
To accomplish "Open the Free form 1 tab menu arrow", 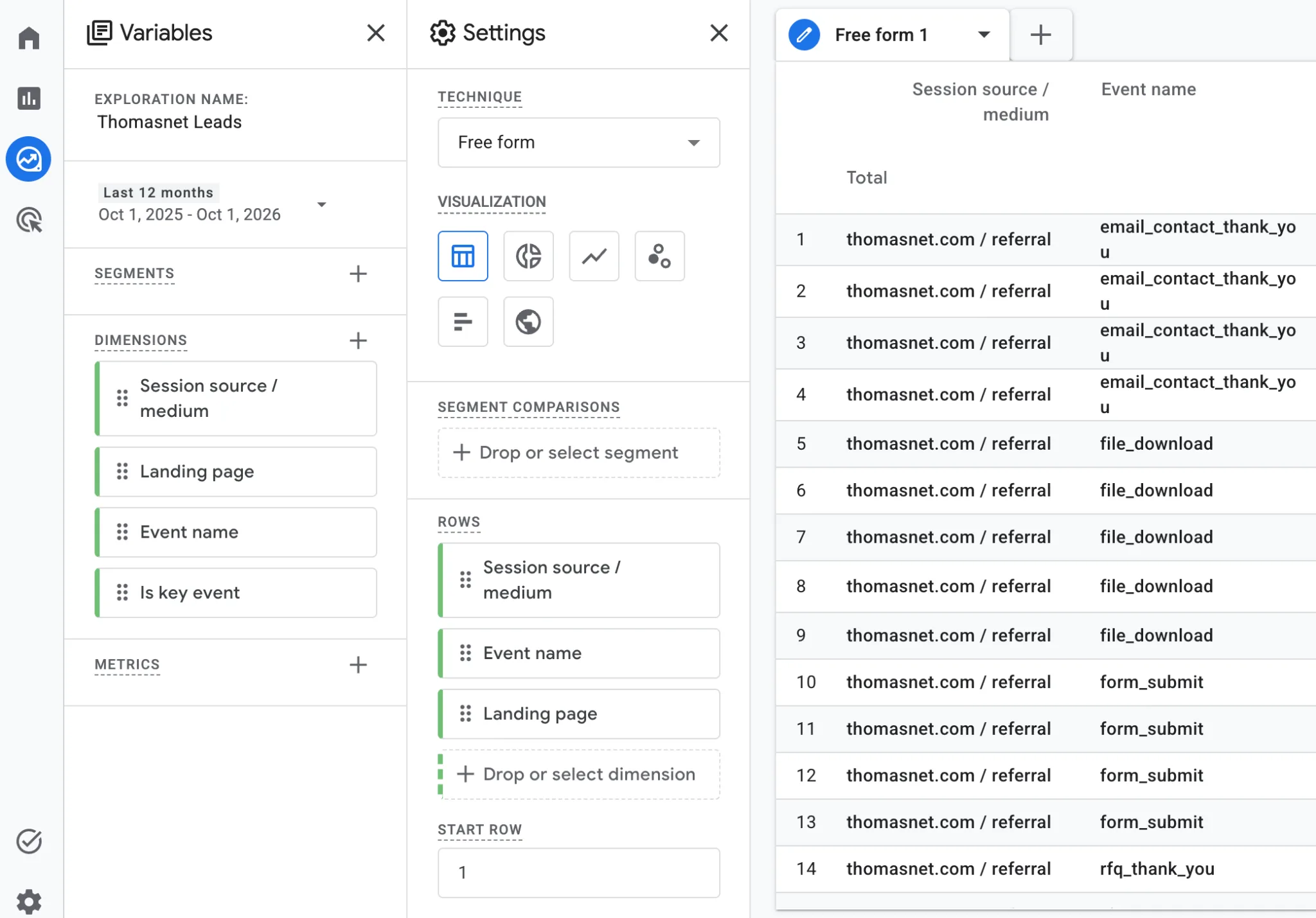I will coord(984,35).
